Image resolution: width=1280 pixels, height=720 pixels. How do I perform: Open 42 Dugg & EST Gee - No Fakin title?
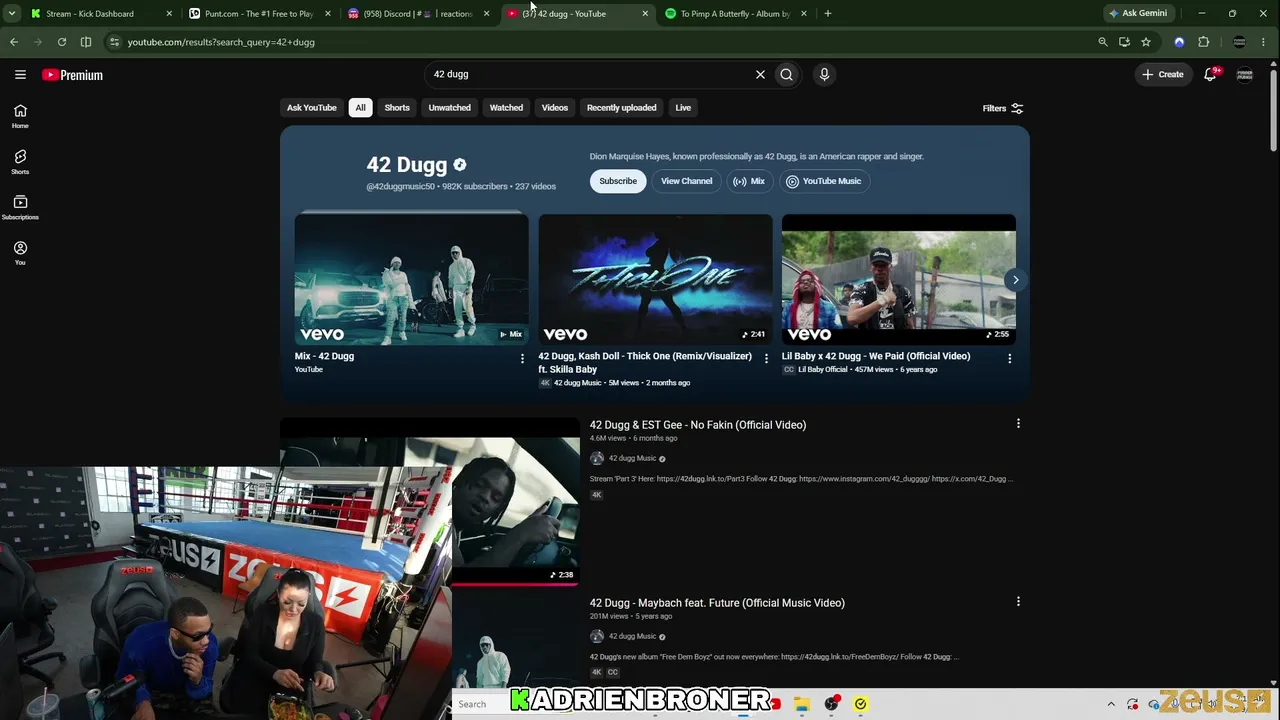pos(698,425)
